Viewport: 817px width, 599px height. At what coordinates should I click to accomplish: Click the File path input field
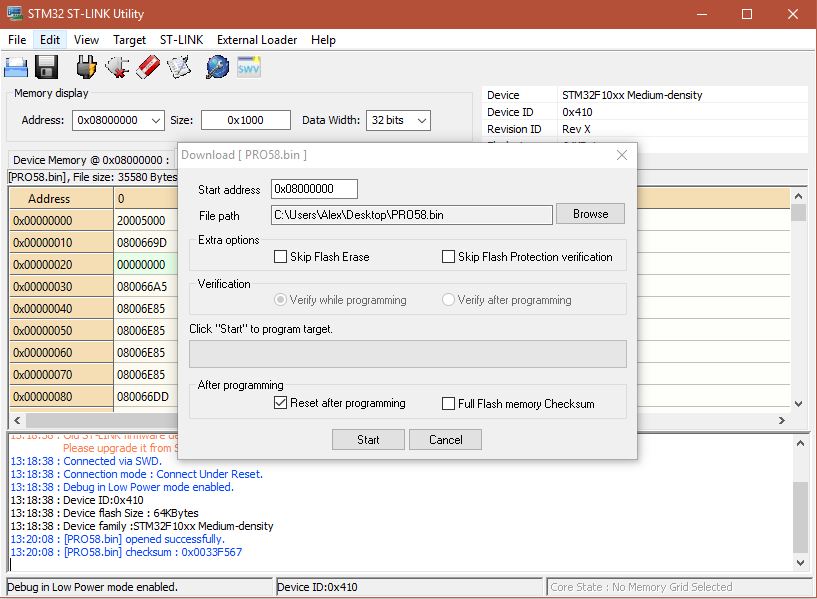click(412, 215)
